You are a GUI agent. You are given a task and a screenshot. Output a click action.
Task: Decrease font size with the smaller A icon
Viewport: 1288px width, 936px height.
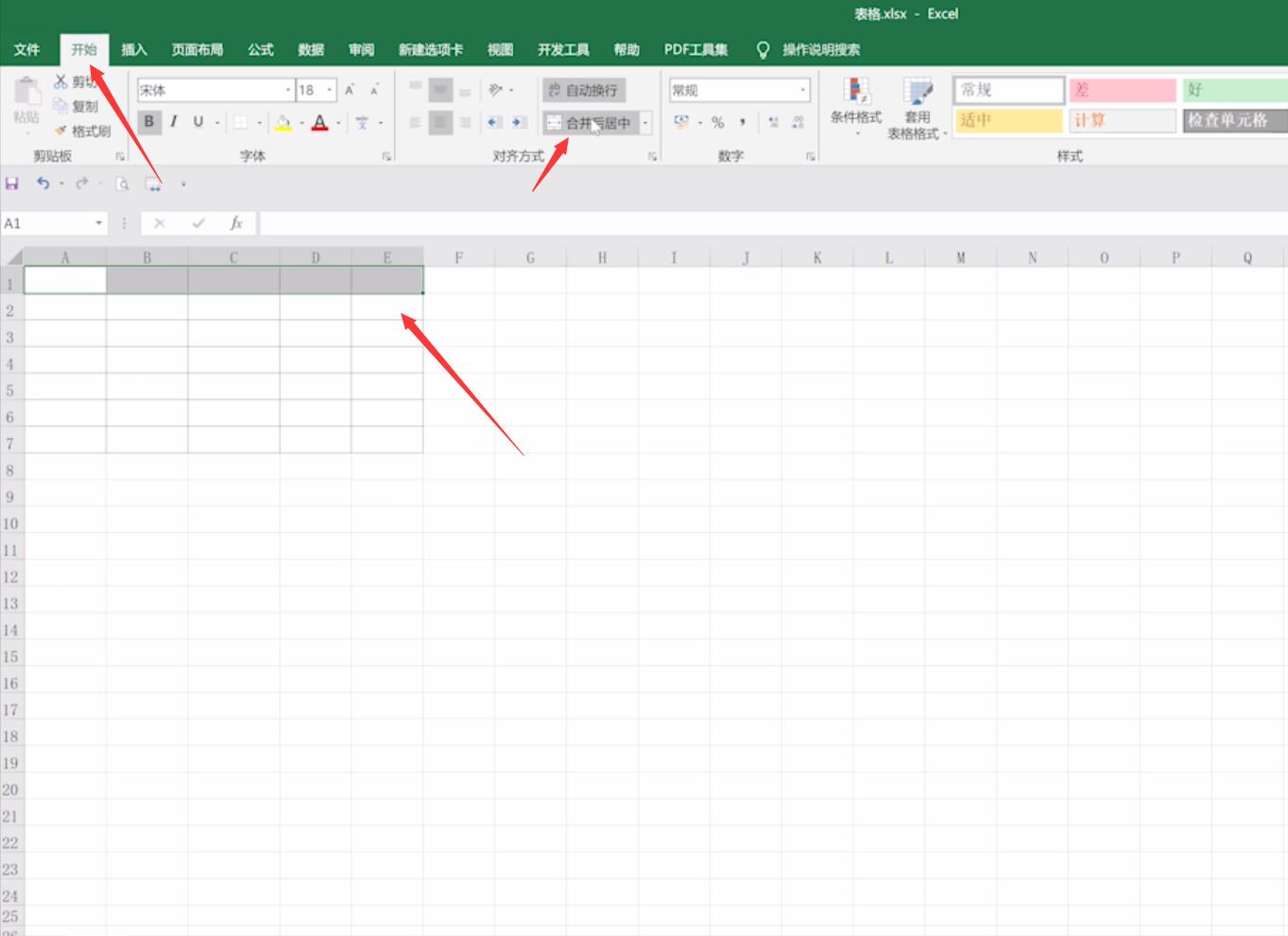374,90
